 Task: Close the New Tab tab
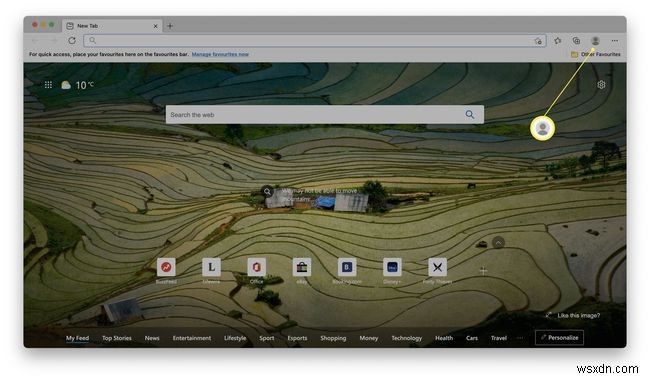point(155,26)
